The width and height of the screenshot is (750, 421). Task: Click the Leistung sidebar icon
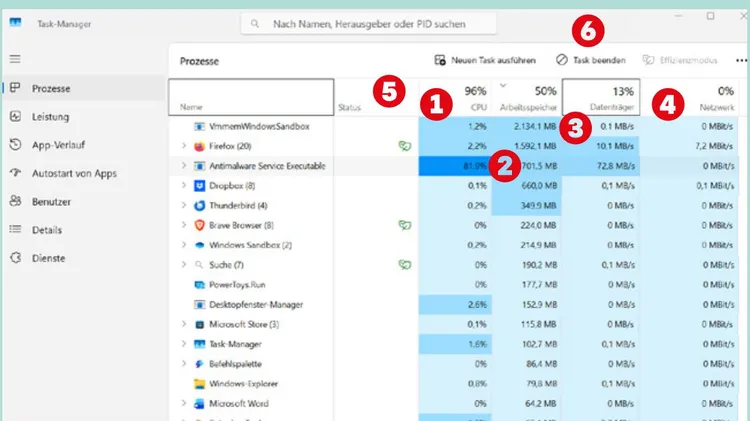[x=15, y=116]
